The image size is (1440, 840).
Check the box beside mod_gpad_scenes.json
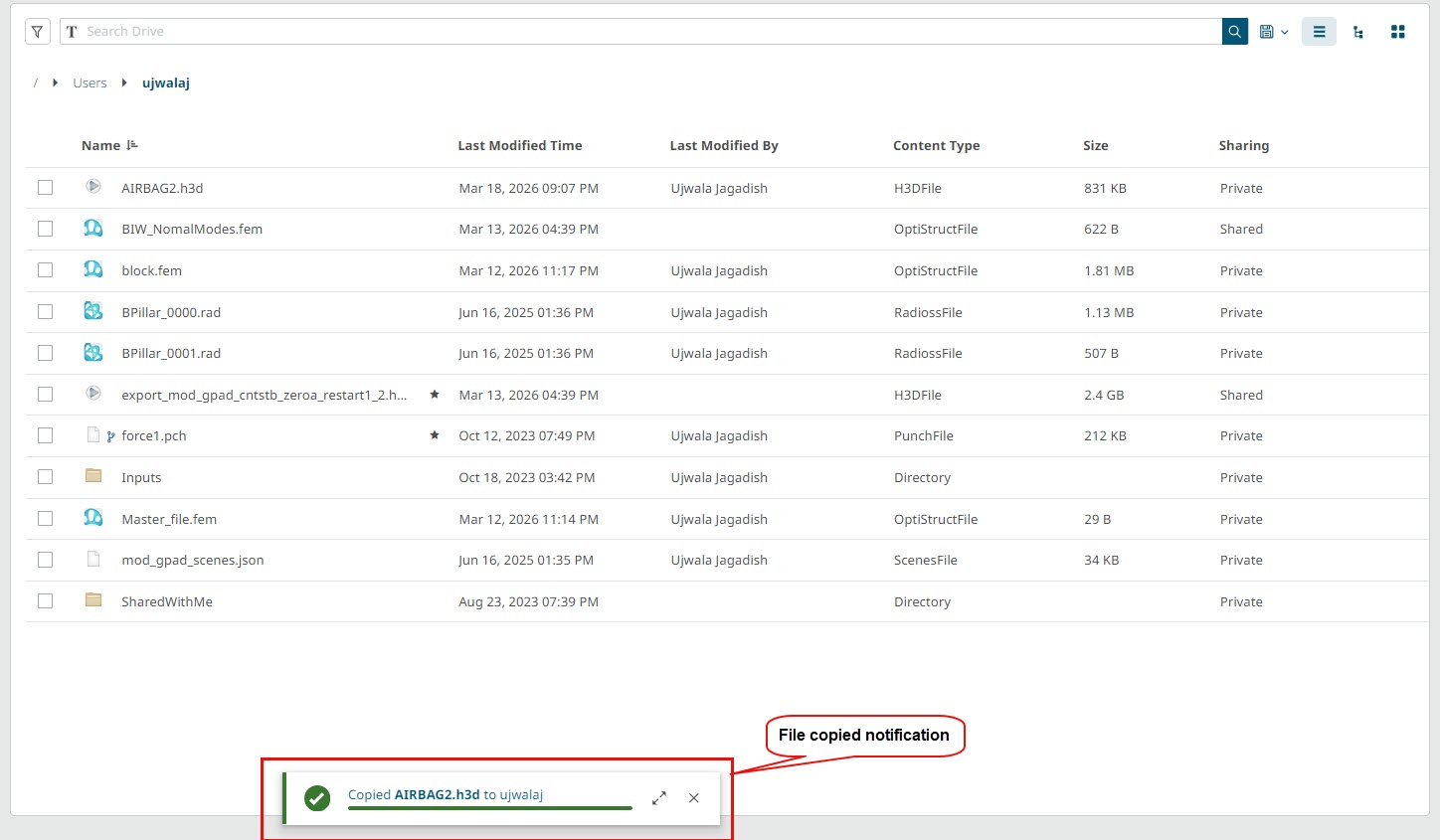click(45, 560)
